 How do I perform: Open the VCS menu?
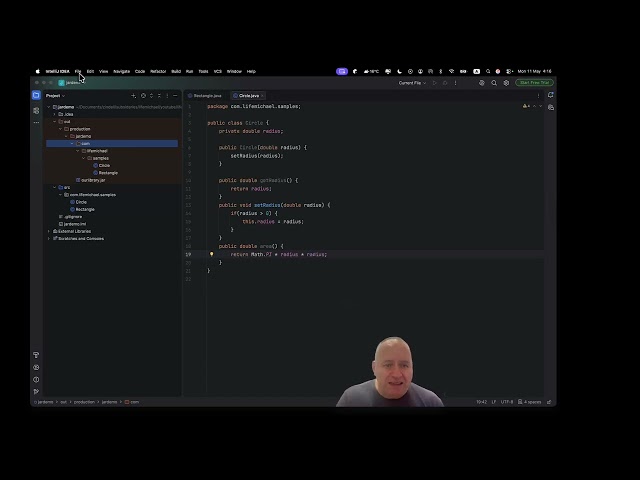pyautogui.click(x=218, y=71)
